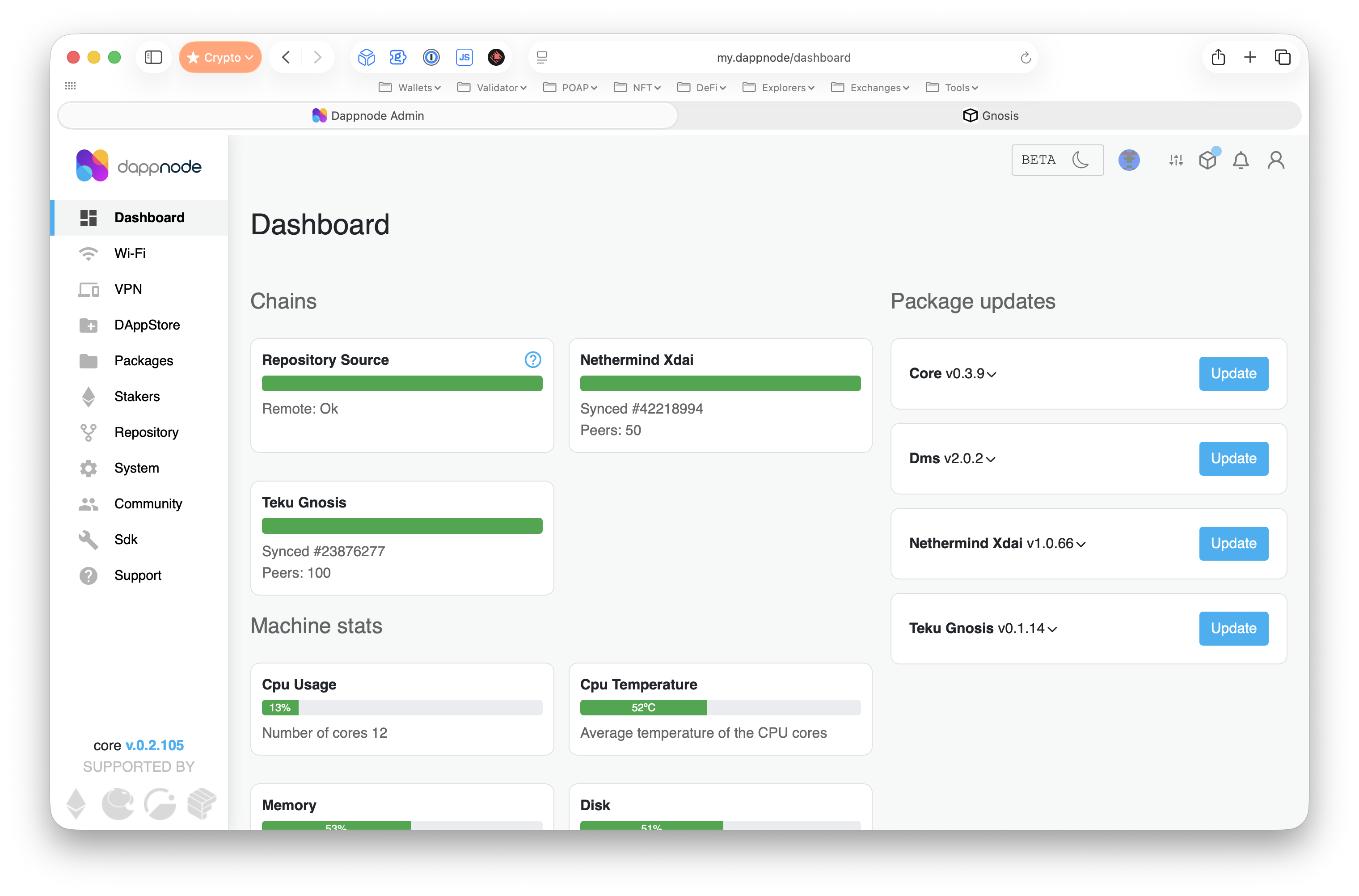Click the Sdk wrench icon in sidebar
The width and height of the screenshot is (1359, 896).
(88, 539)
